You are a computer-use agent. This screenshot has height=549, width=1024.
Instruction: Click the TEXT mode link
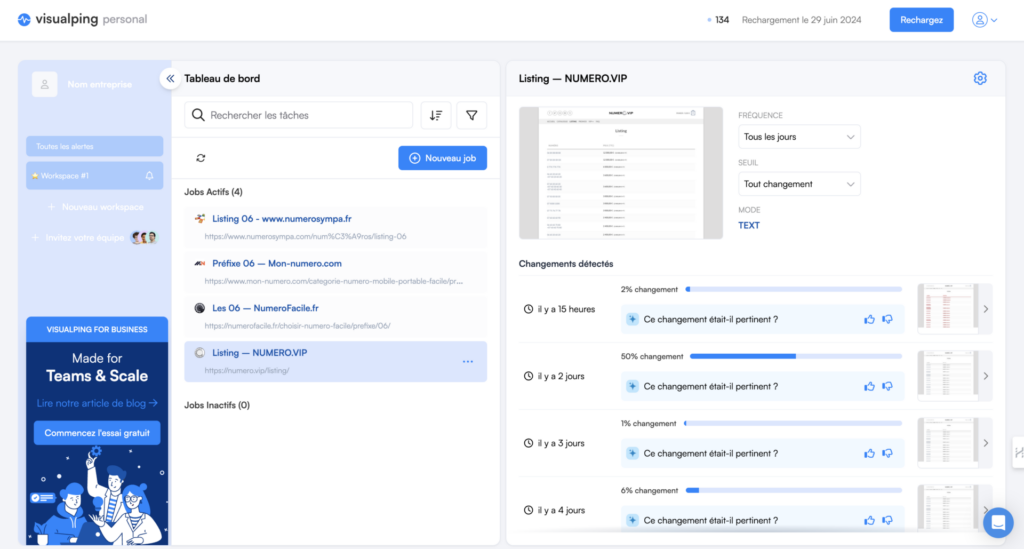(748, 225)
